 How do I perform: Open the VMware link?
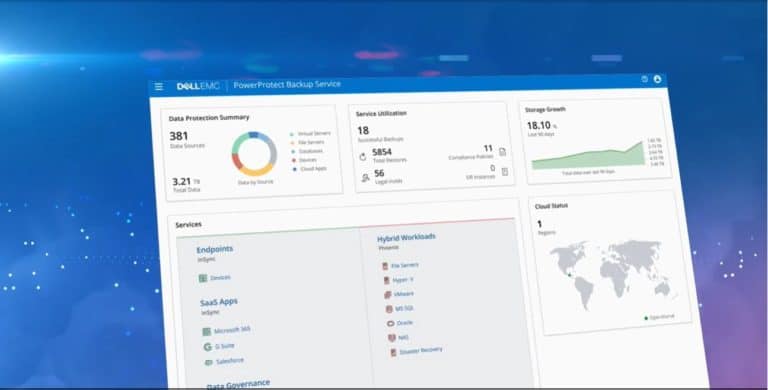pos(404,294)
